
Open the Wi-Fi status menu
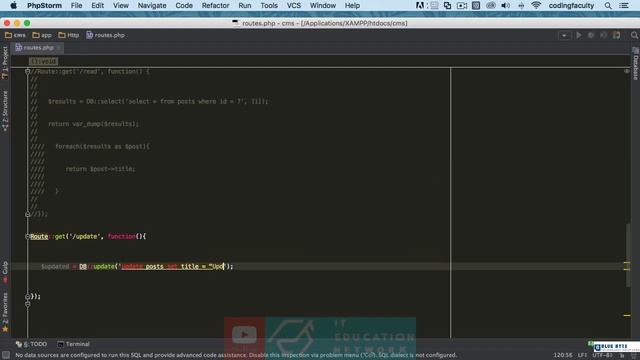(536, 6)
